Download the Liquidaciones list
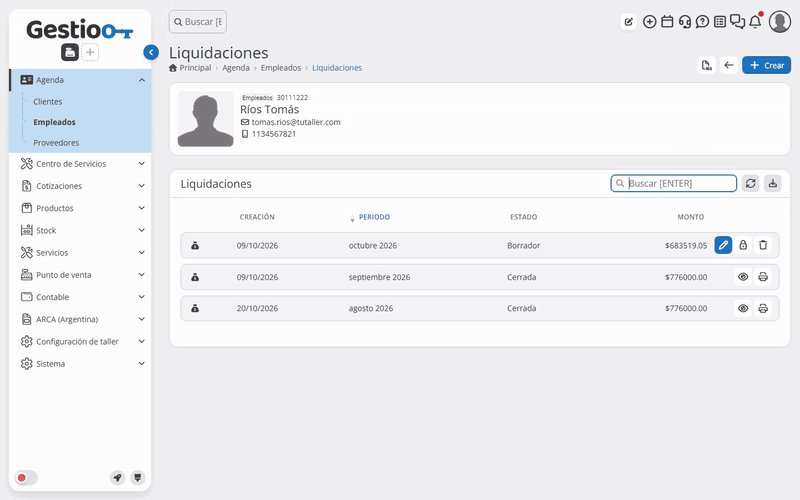 click(x=773, y=183)
